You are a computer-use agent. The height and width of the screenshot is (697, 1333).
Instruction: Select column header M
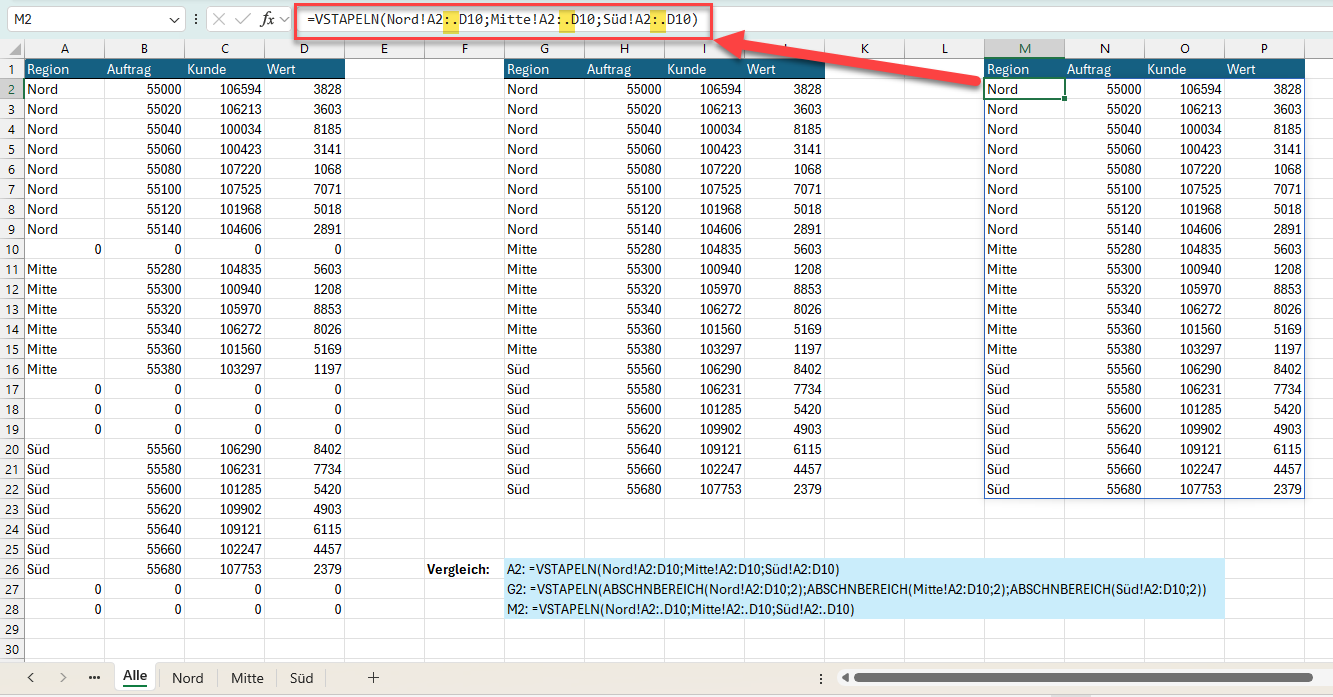pyautogui.click(x=1024, y=49)
